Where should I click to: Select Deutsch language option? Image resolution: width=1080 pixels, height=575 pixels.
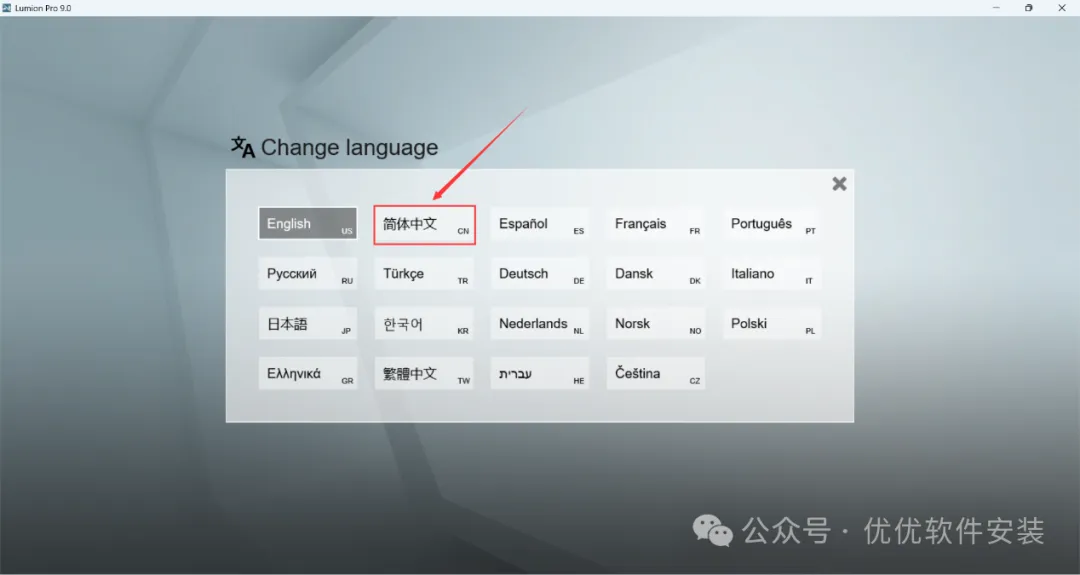539,273
